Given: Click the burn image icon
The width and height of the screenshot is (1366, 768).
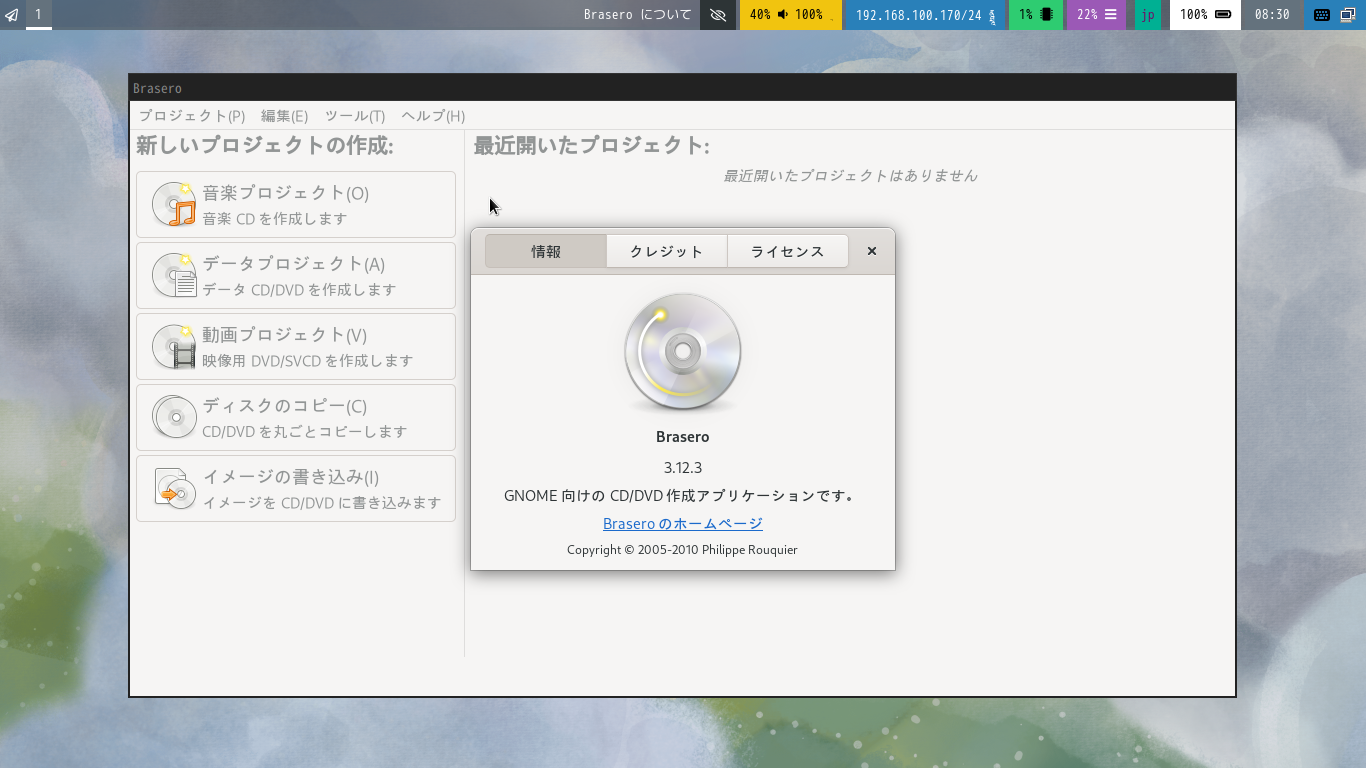Looking at the screenshot, I should (174, 489).
